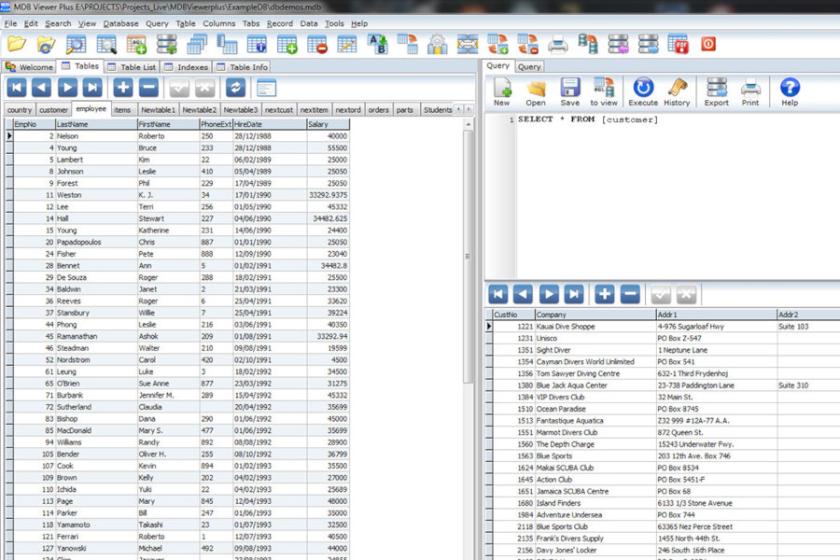
Task: Click the find-in-table magnifier icon
Action: tap(106, 44)
